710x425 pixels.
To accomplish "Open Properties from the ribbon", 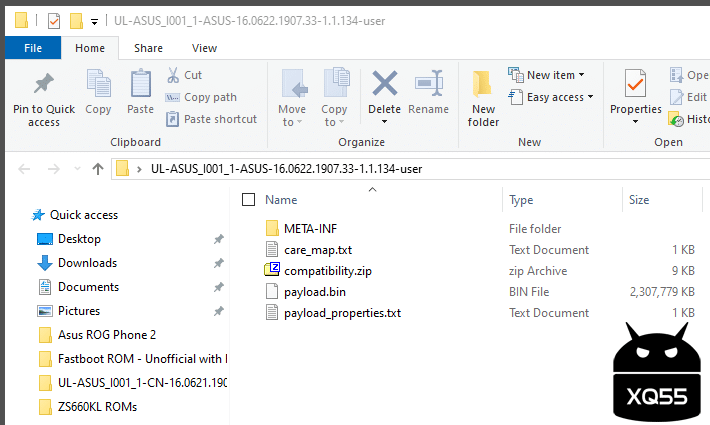I will 635,84.
